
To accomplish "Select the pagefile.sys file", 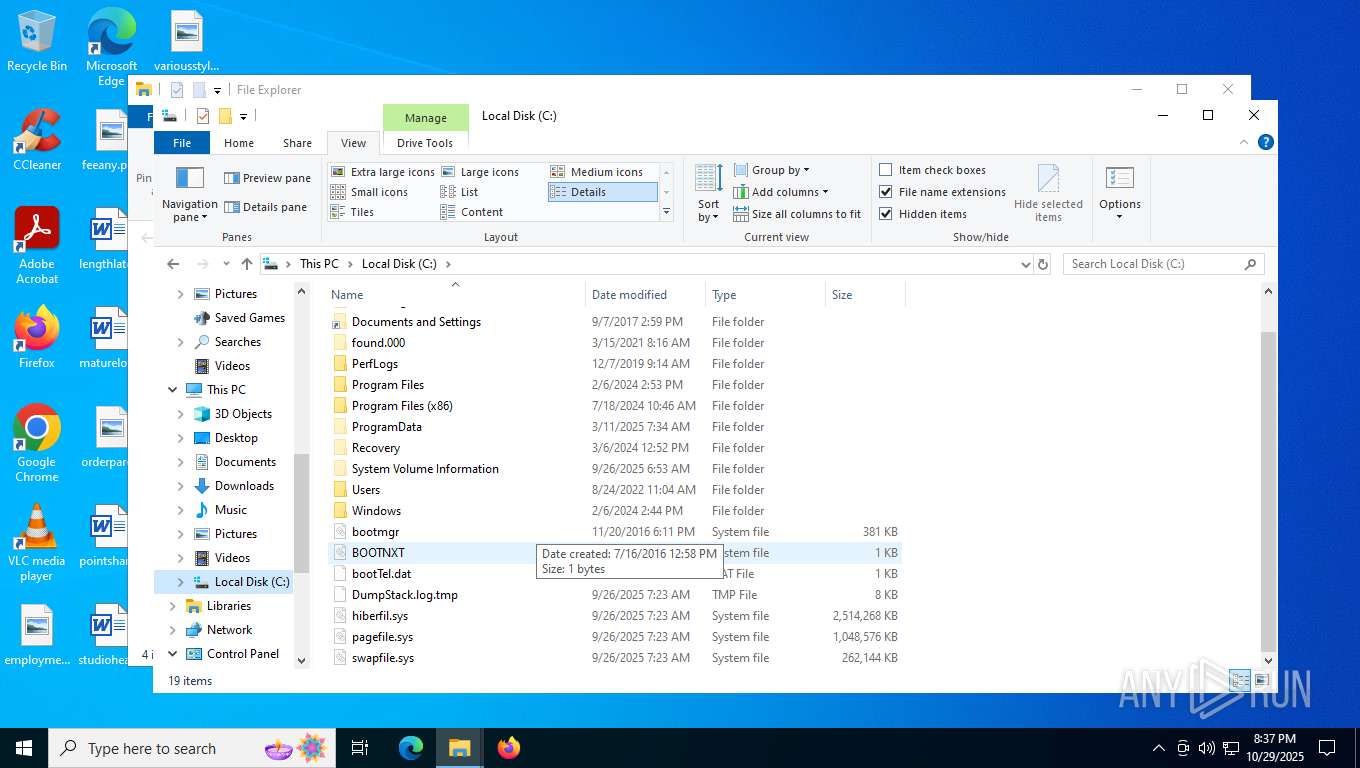I will click(382, 637).
